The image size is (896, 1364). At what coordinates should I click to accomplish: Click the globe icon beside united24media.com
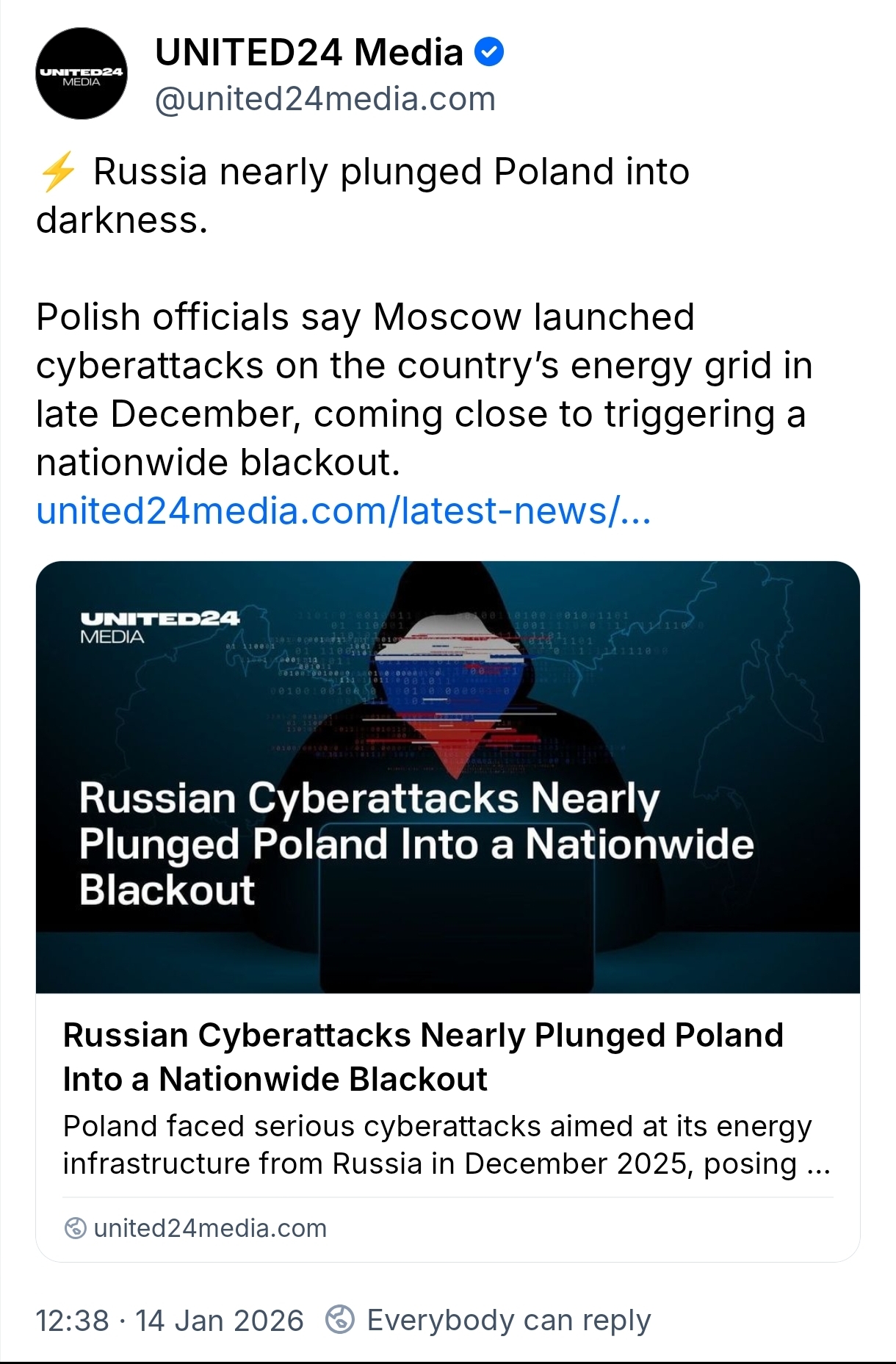click(x=75, y=1228)
